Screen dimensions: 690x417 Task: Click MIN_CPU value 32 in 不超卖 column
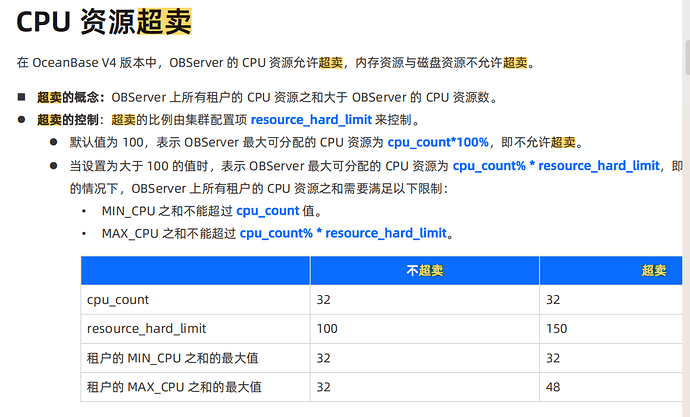(x=323, y=358)
